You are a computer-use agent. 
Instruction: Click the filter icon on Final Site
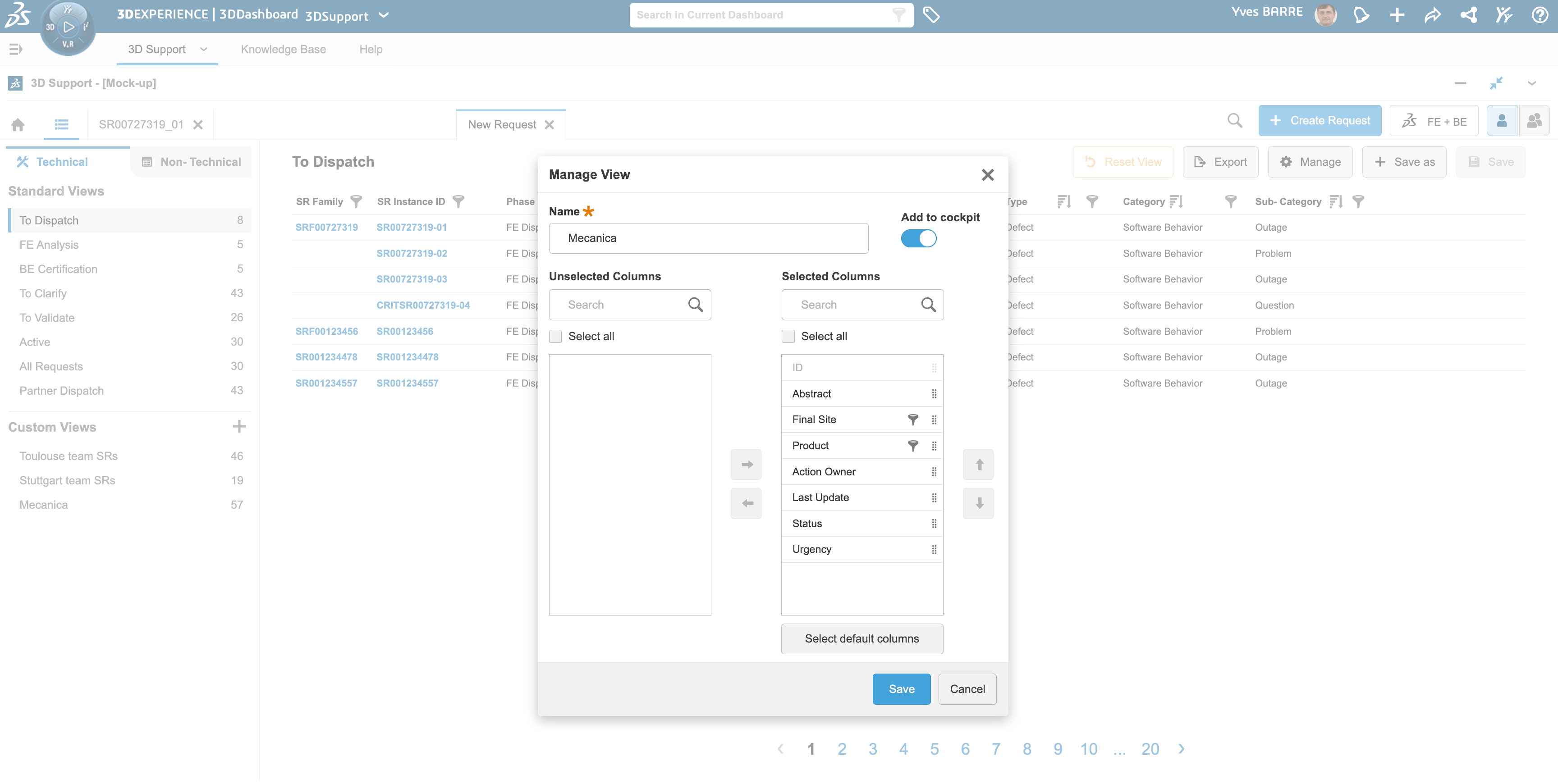pyautogui.click(x=912, y=419)
